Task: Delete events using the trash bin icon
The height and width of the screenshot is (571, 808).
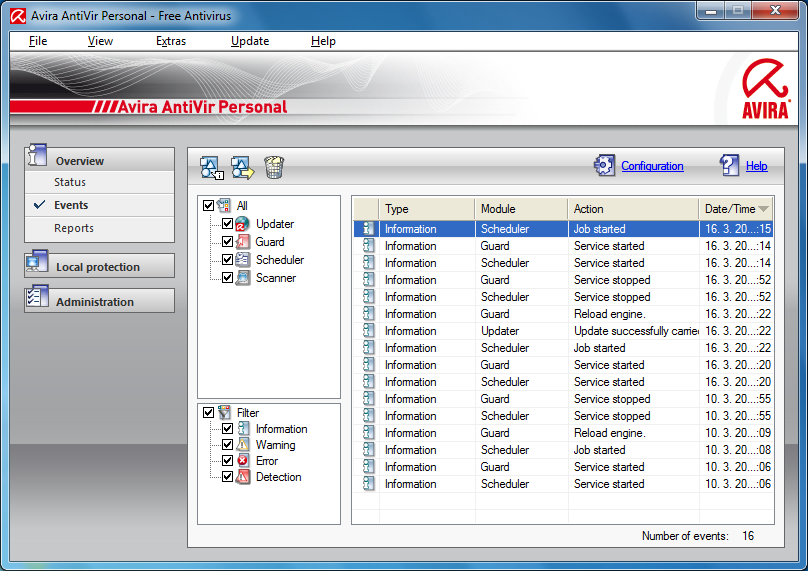Action: click(274, 167)
